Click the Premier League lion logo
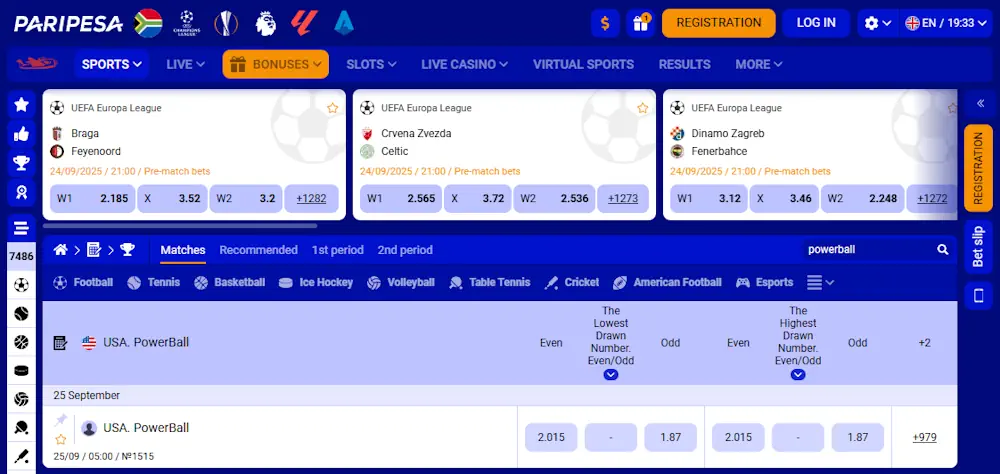 [265, 22]
